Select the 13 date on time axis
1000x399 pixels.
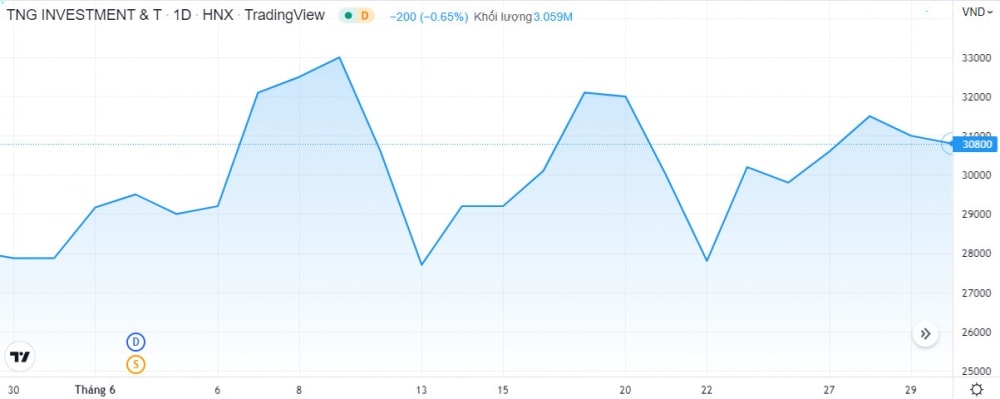point(421,390)
